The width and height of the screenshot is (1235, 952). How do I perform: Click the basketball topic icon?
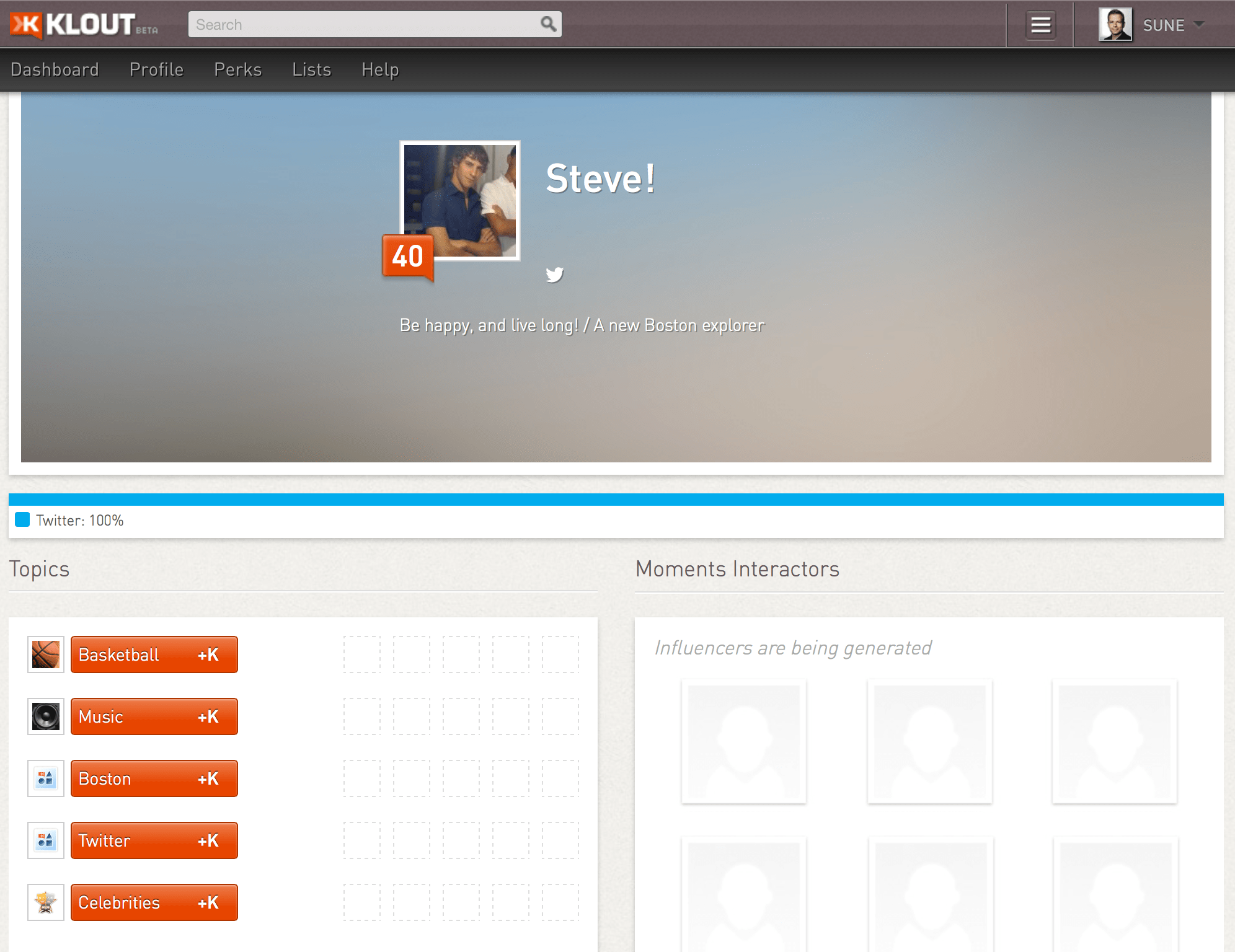click(x=45, y=654)
